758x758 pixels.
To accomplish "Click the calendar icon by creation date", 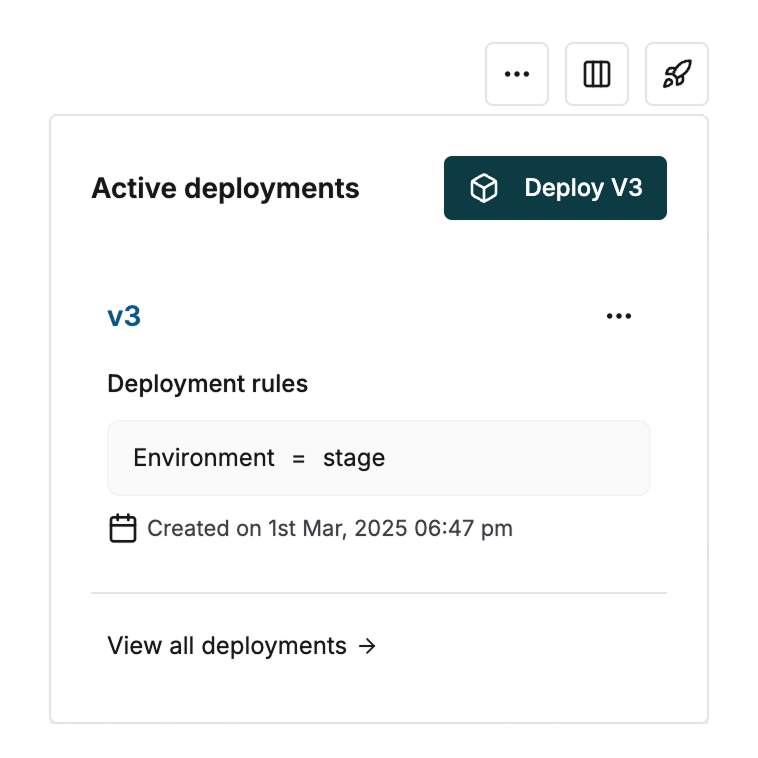I will (x=123, y=528).
